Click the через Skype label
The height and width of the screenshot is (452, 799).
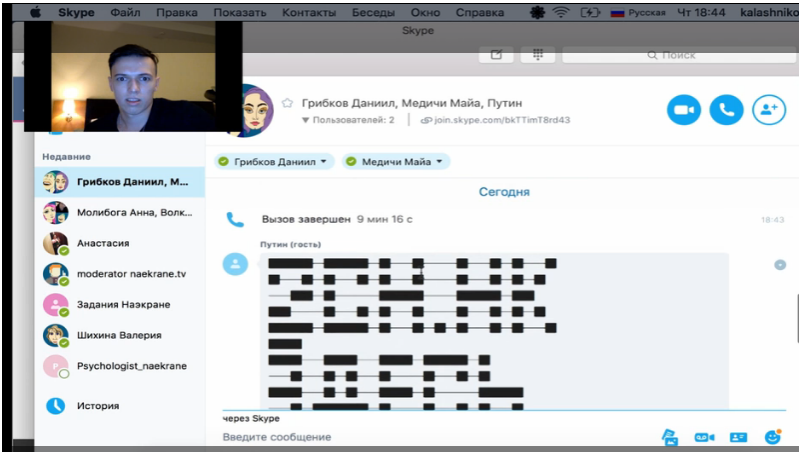coord(251,418)
